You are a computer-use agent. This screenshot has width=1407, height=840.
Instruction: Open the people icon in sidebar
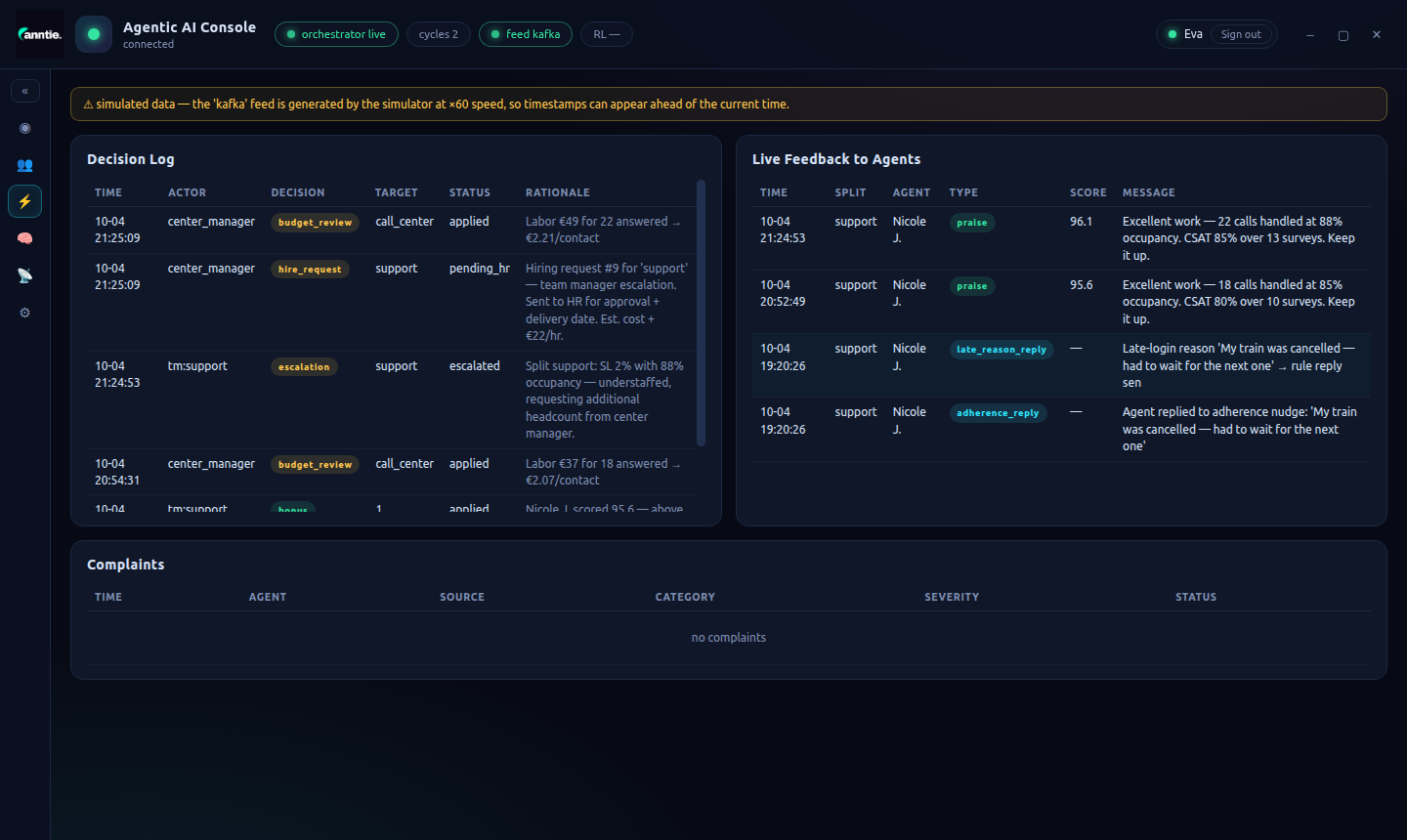(25, 165)
